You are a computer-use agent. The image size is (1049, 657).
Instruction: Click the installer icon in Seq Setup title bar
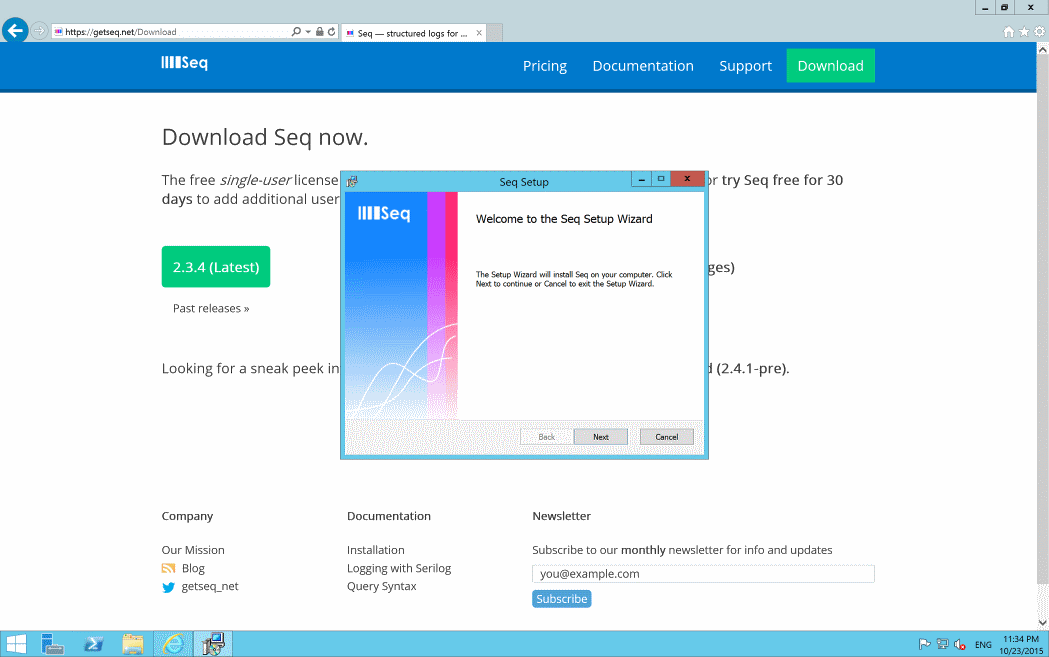click(x=353, y=181)
